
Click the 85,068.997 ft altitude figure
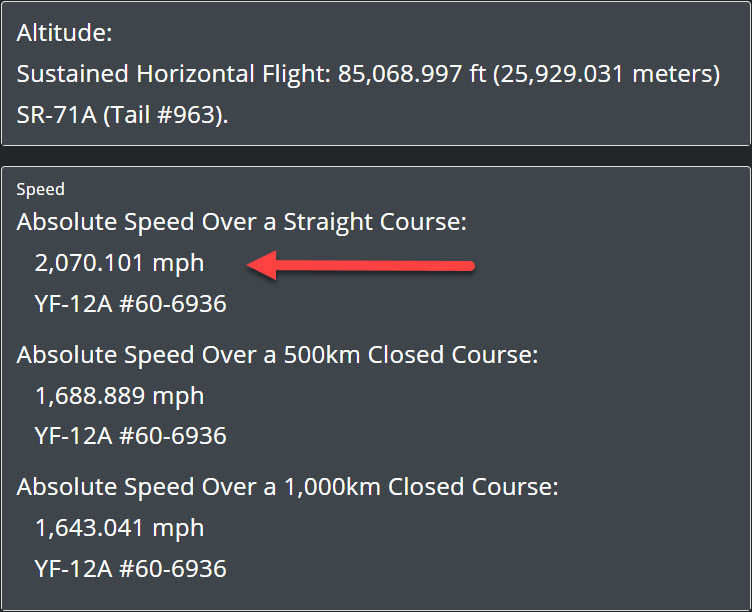(412, 74)
